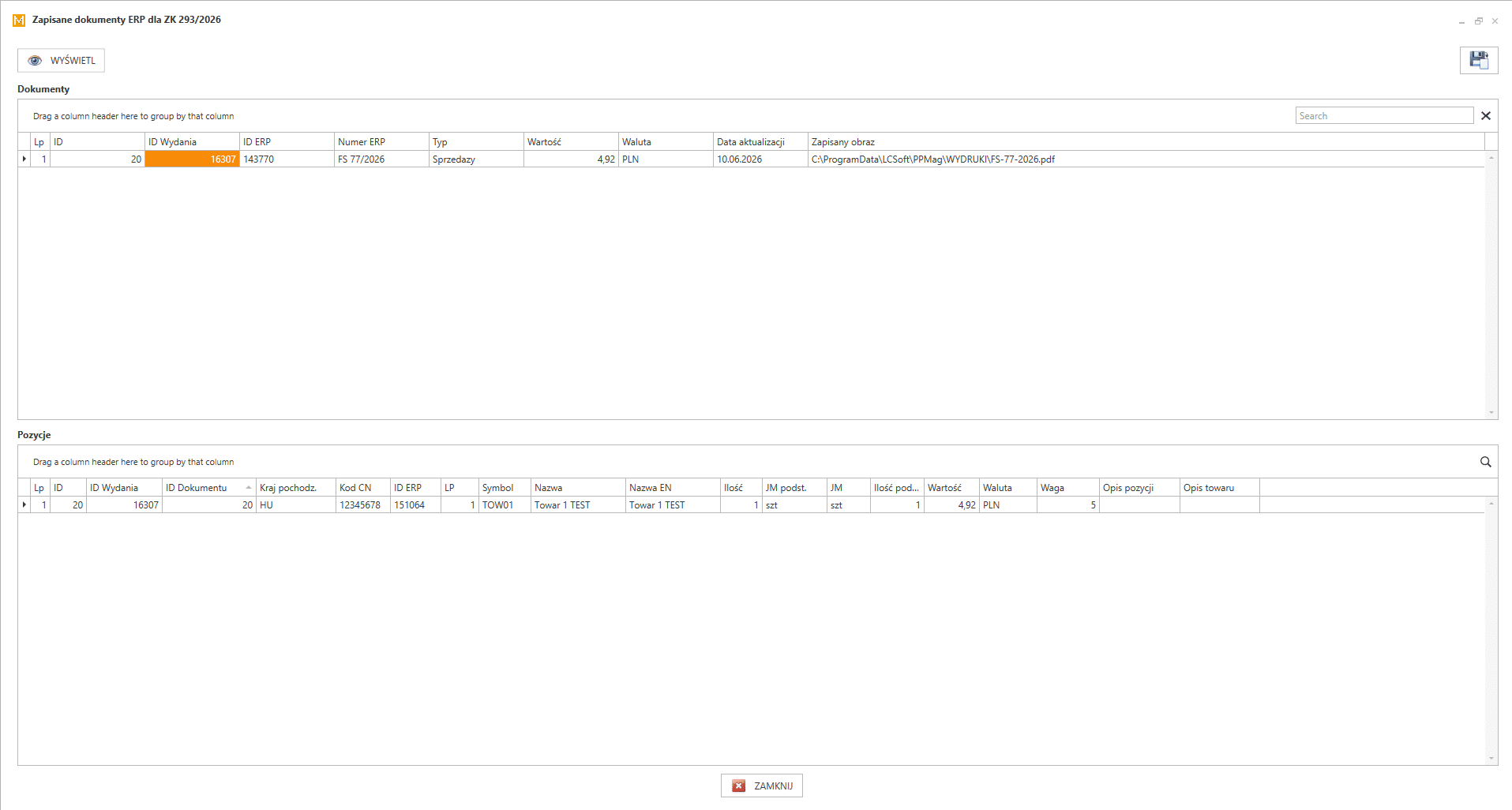Sort Dokumenty by the Numer ERP column header
This screenshot has height=810, width=1512.
tap(381, 142)
